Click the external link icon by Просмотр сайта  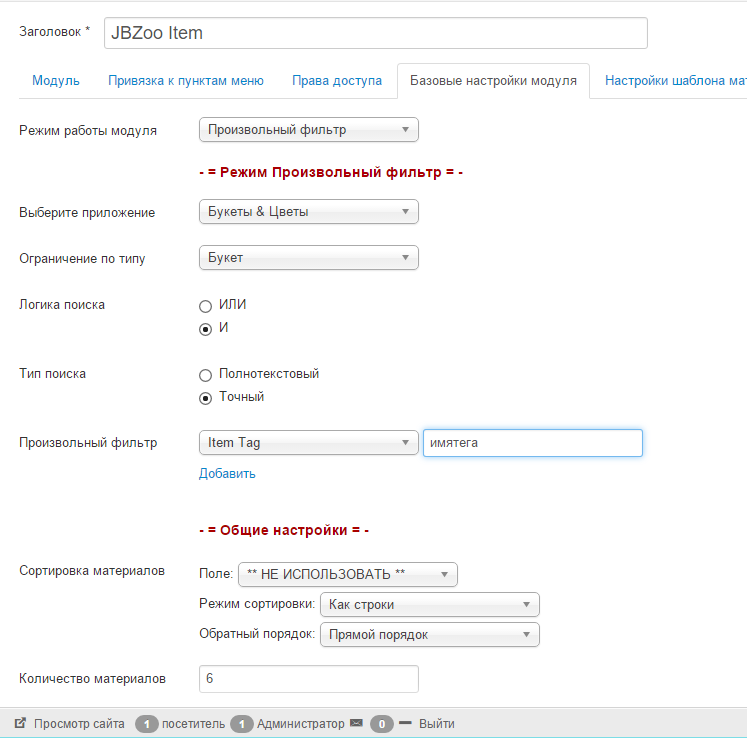pos(20,723)
